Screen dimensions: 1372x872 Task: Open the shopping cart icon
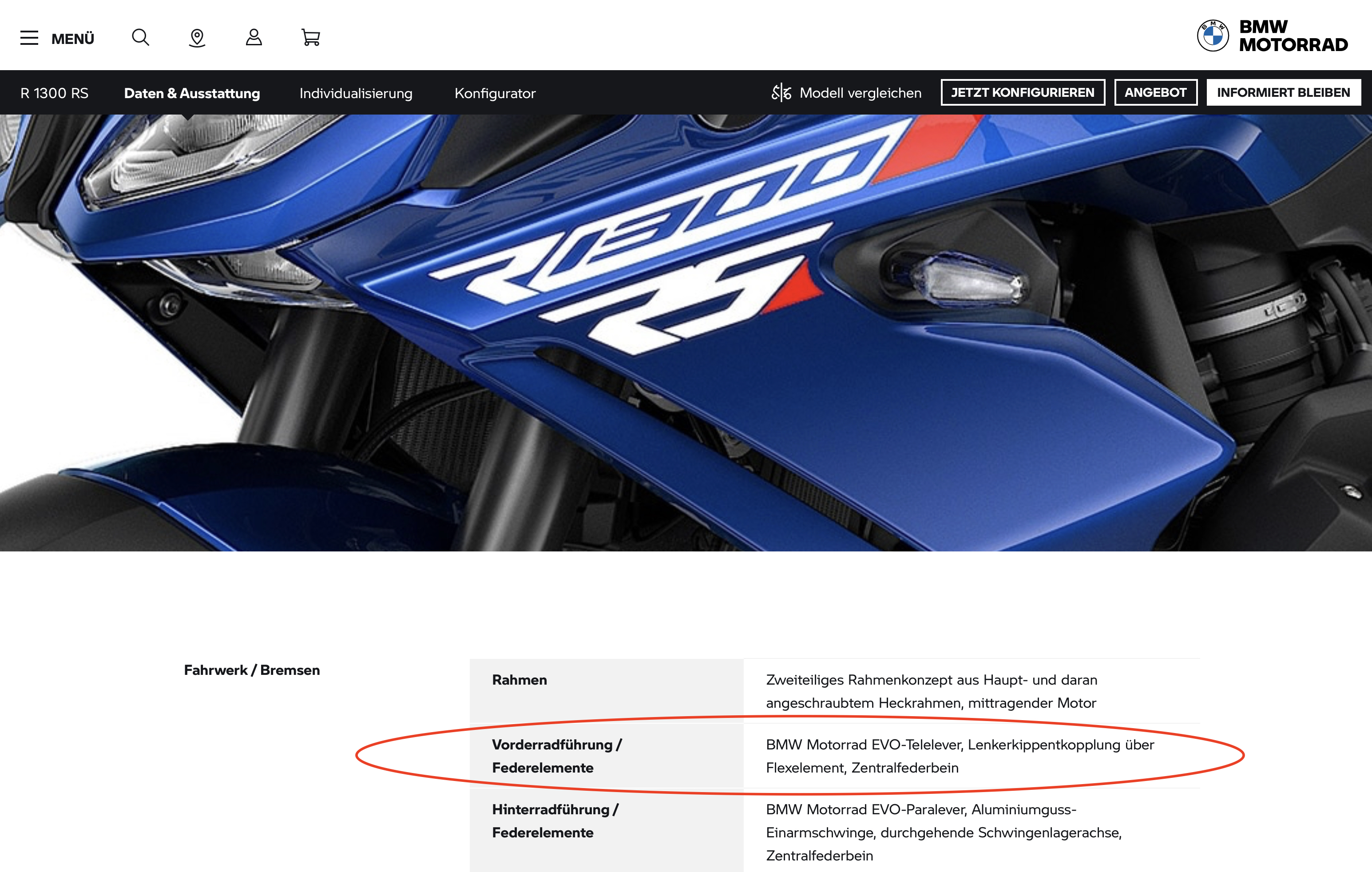[x=310, y=38]
